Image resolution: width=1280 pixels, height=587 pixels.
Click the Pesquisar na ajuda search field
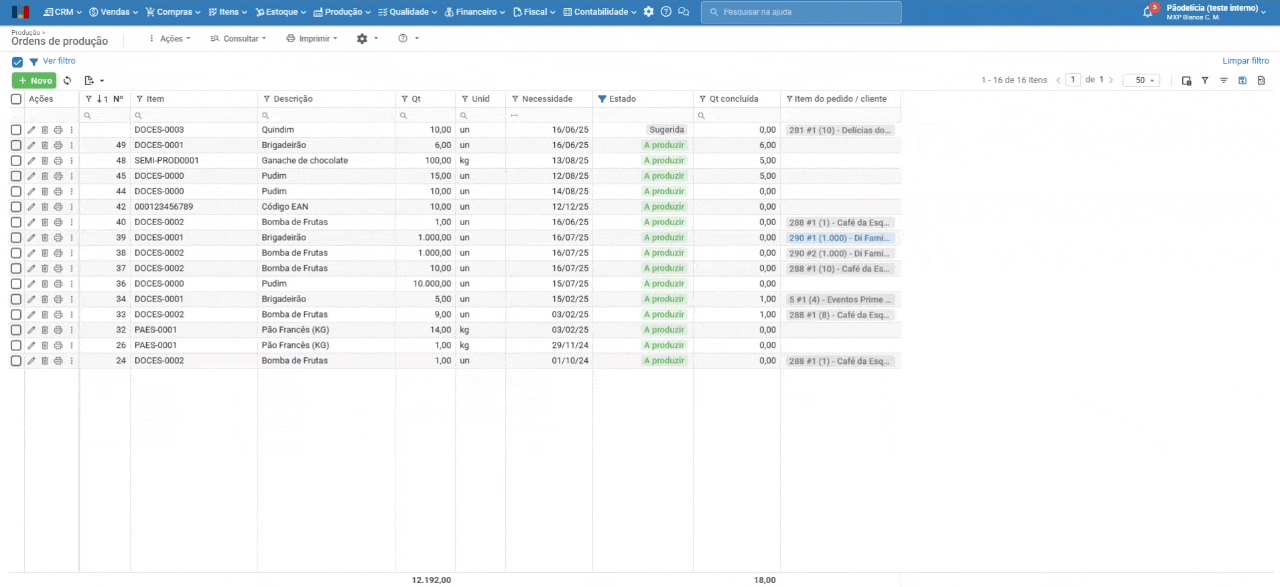[x=801, y=12]
